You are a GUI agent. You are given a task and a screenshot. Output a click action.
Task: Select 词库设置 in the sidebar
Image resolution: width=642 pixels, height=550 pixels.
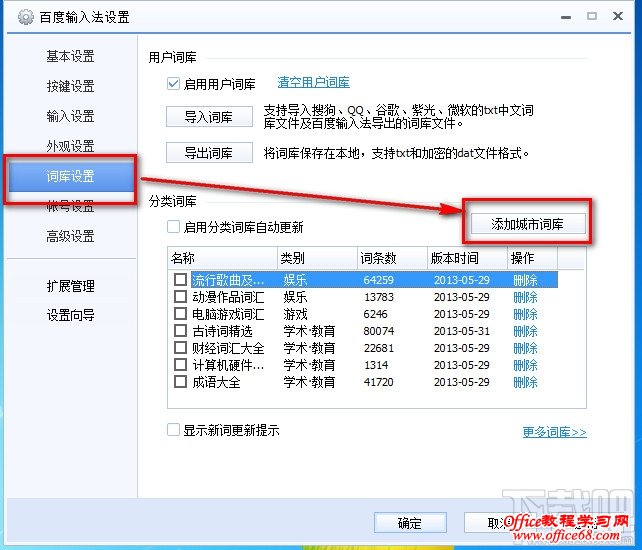pos(70,176)
